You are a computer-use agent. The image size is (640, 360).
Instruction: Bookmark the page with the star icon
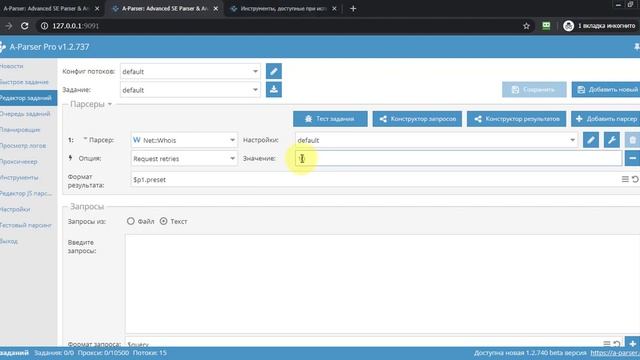[x=526, y=26]
